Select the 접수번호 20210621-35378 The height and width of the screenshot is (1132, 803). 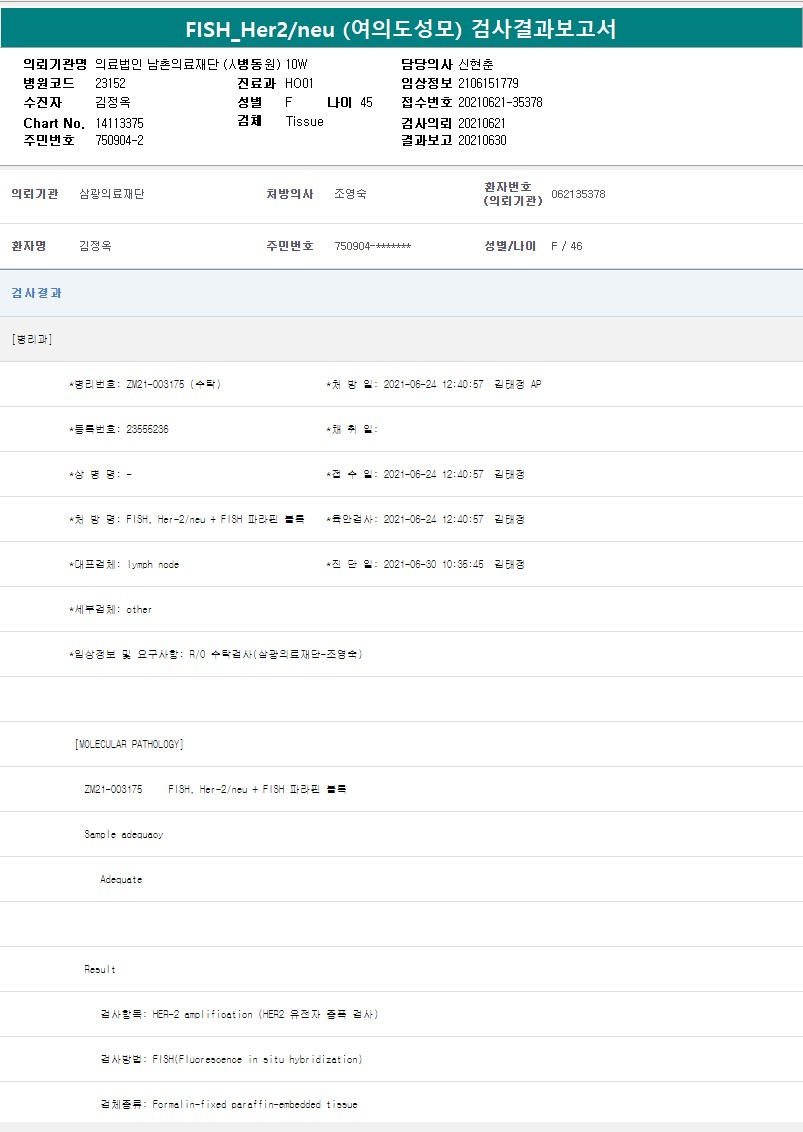(500, 102)
